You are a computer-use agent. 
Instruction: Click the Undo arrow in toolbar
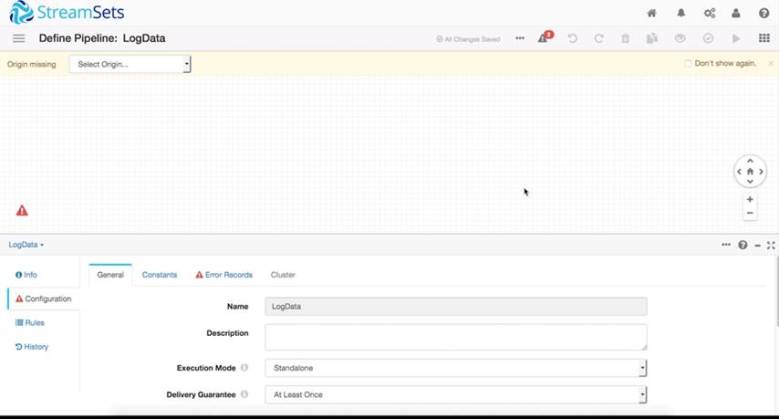(572, 39)
